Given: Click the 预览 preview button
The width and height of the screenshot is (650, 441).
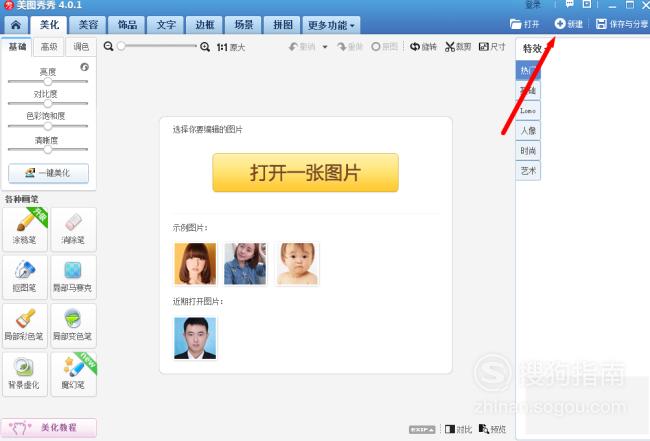Looking at the screenshot, I should (x=492, y=429).
